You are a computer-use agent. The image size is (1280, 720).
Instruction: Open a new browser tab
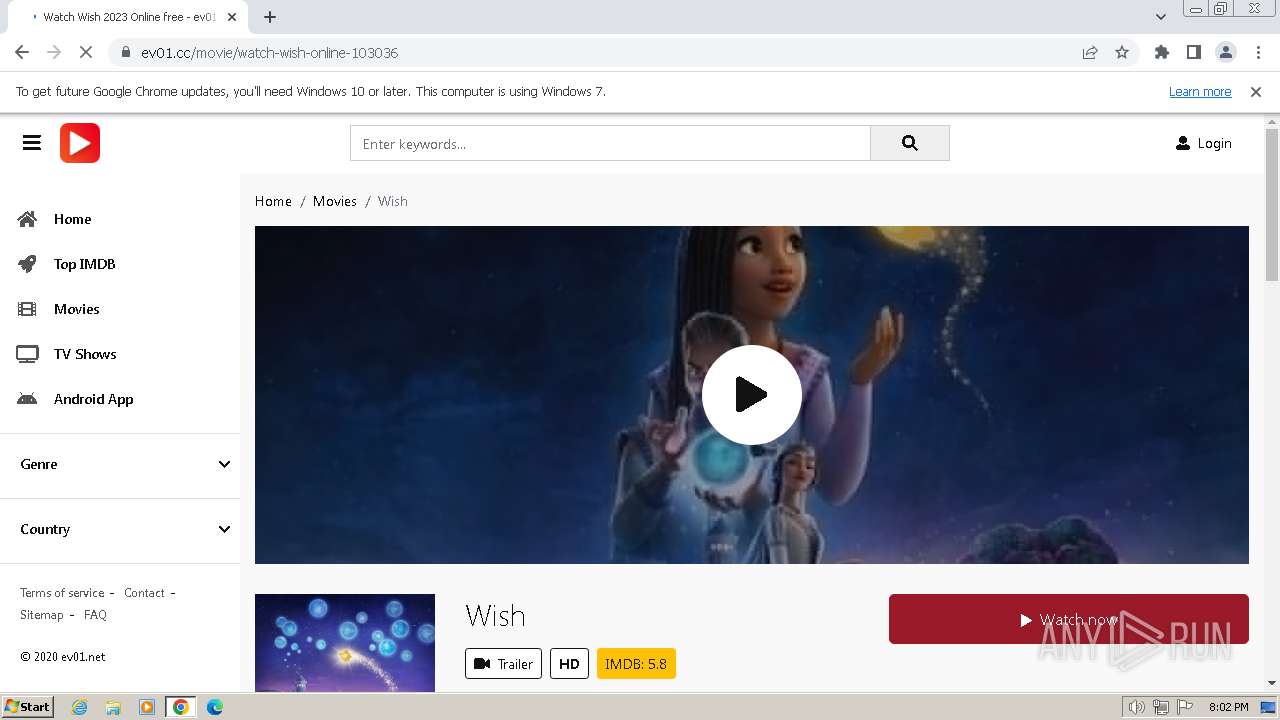click(x=270, y=17)
